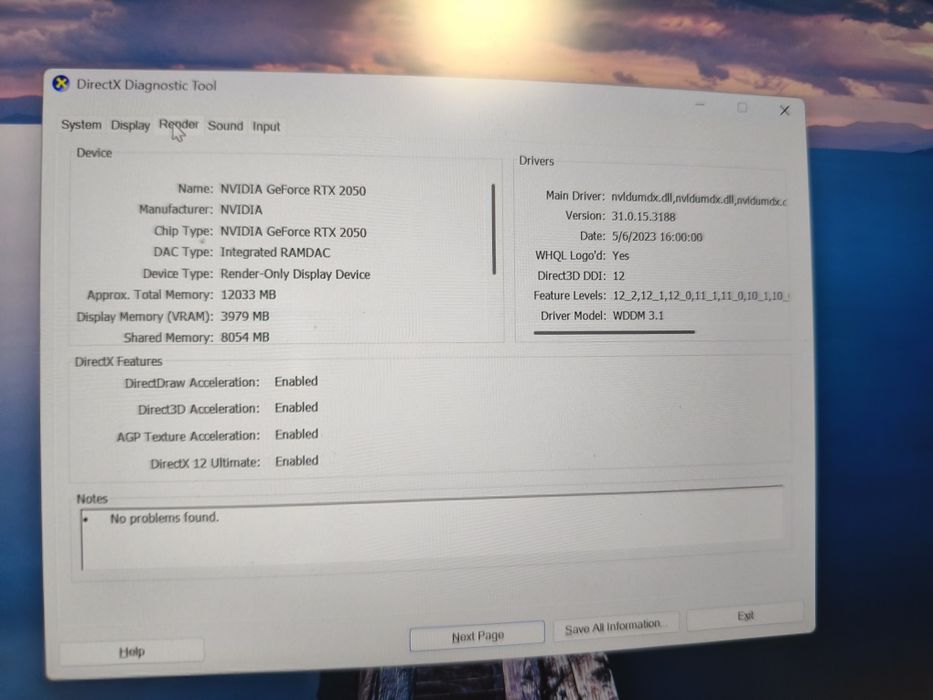Click DirectX 12 Ultimate Enabled value

[x=296, y=461]
